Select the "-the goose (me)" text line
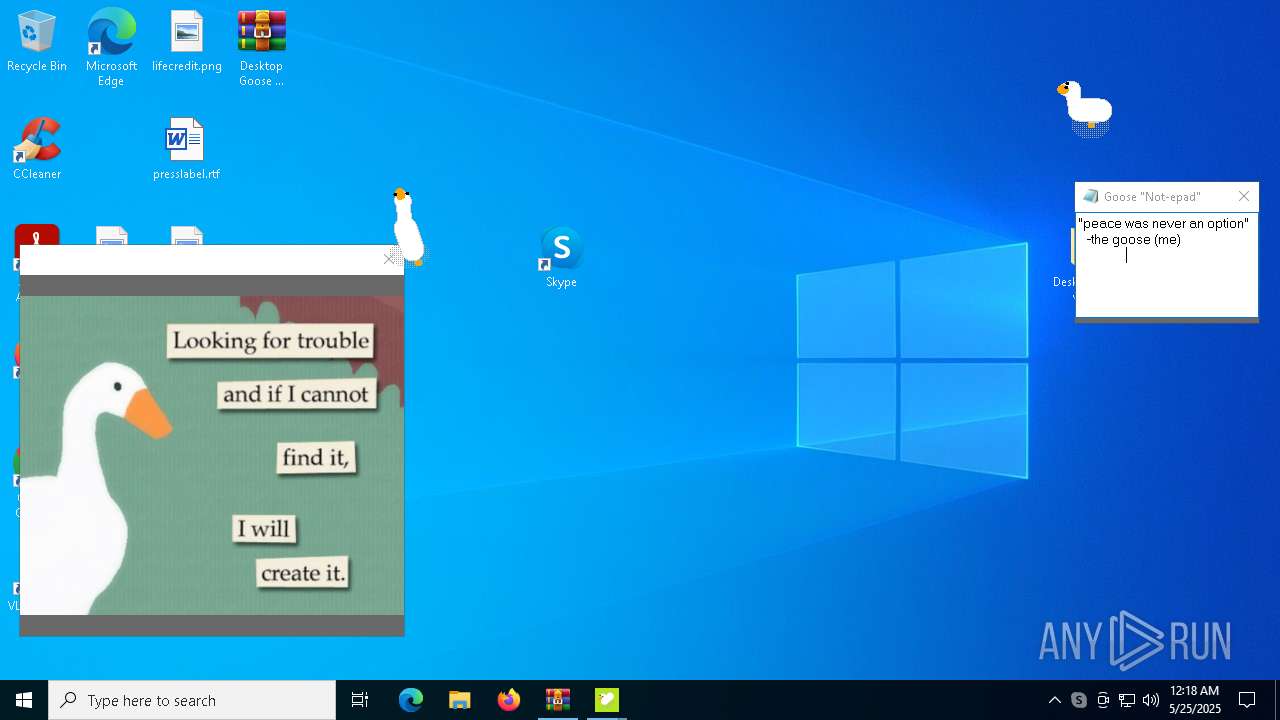 (x=1134, y=240)
